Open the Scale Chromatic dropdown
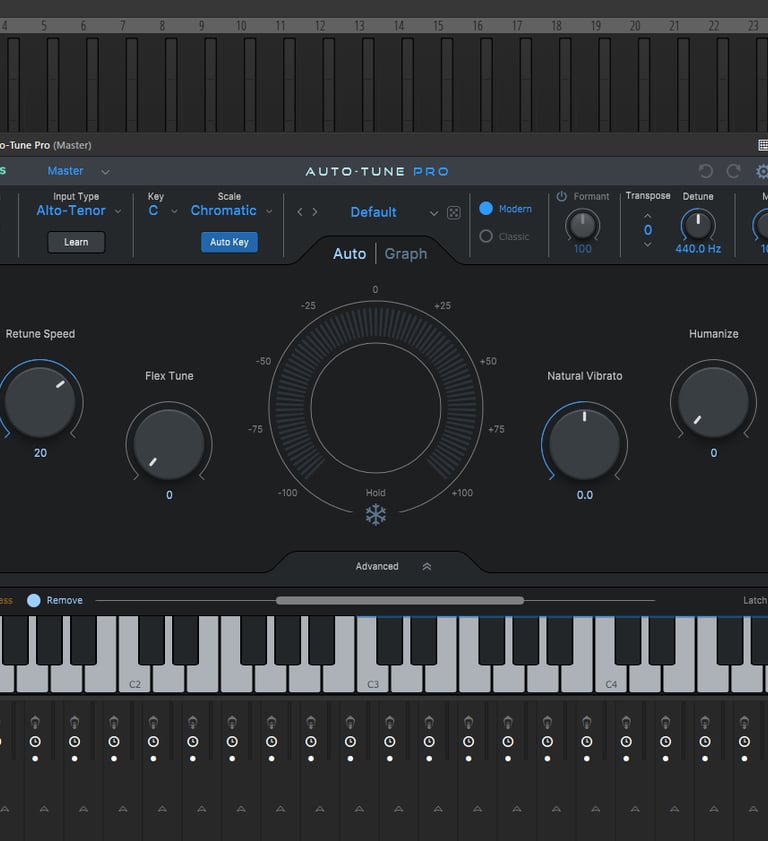The height and width of the screenshot is (841, 768). pyautogui.click(x=232, y=211)
